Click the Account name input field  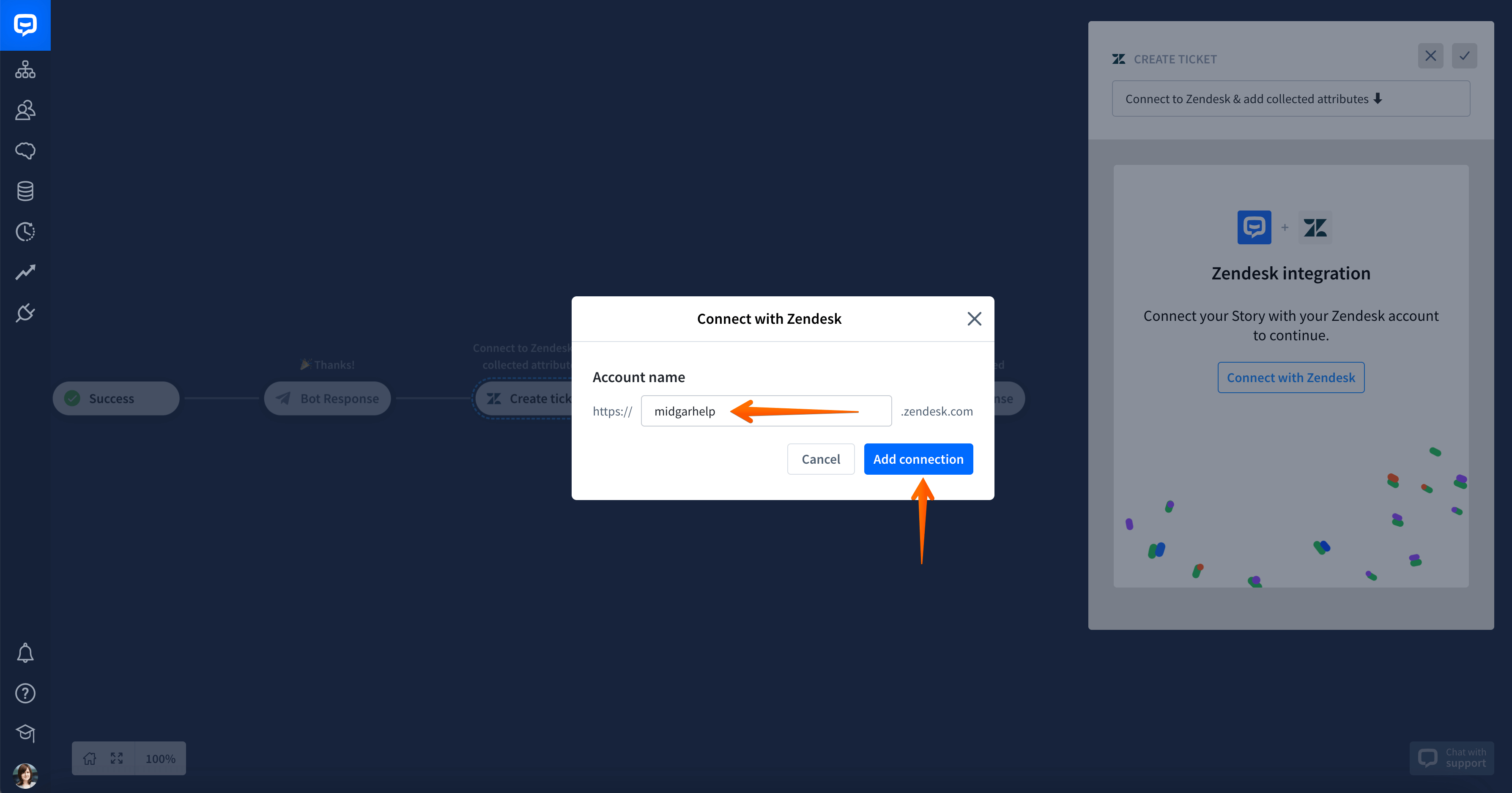click(x=766, y=411)
